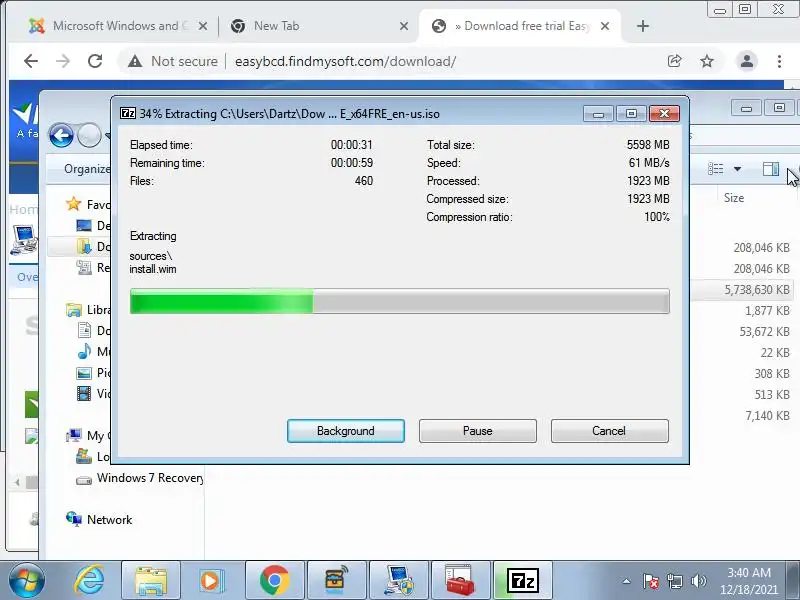Screen dimensions: 800x600
Task: Send extraction to Background
Action: pyautogui.click(x=345, y=431)
